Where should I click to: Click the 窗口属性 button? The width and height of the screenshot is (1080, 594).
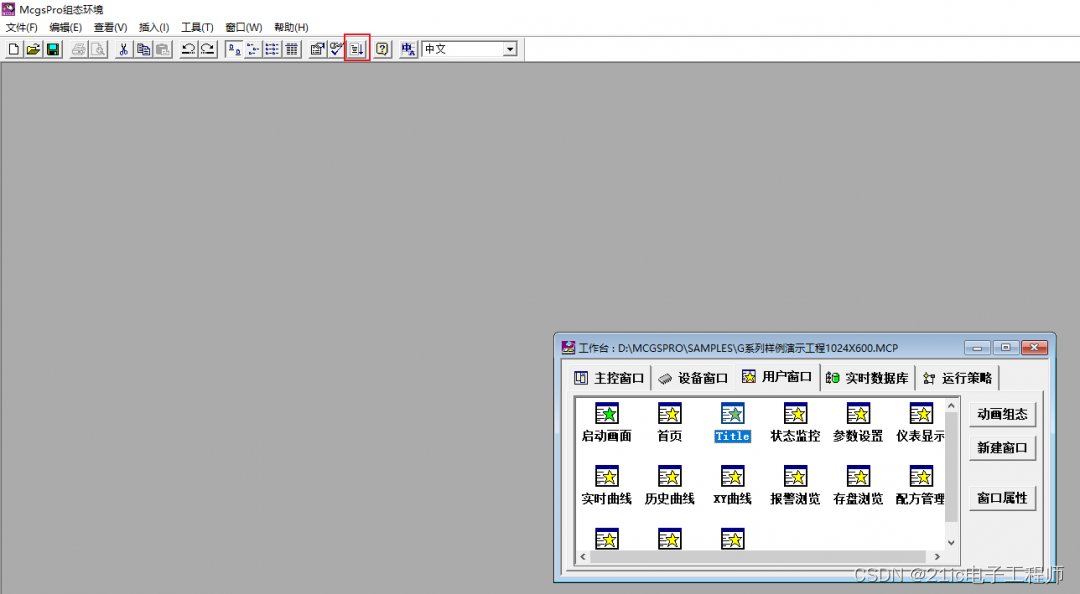click(1002, 498)
